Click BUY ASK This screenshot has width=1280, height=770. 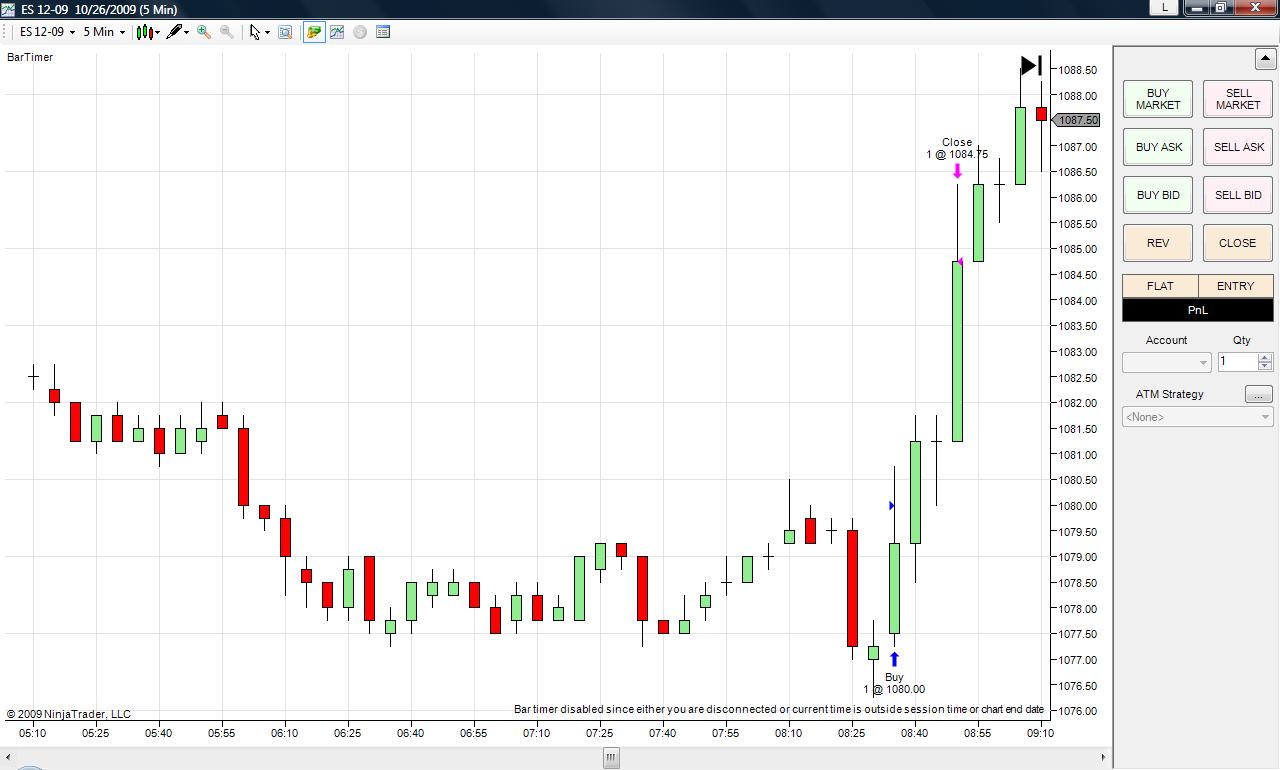1158,147
